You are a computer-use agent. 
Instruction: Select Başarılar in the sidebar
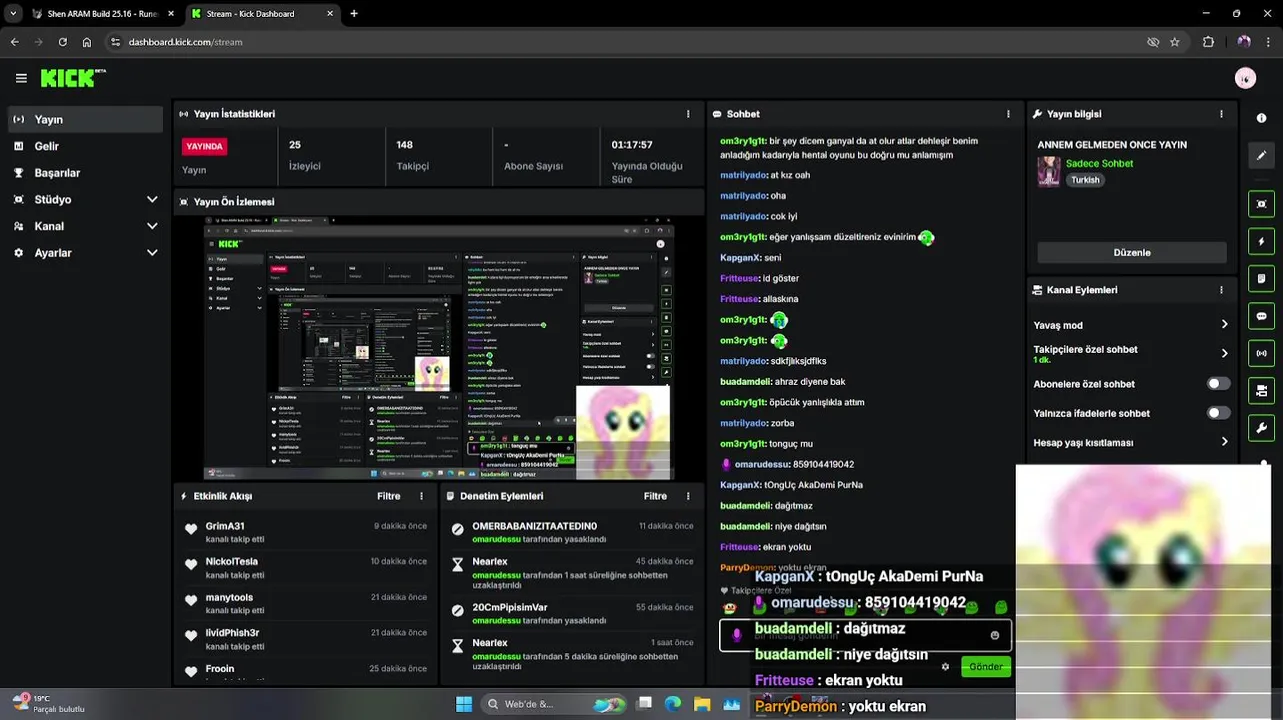click(x=84, y=173)
